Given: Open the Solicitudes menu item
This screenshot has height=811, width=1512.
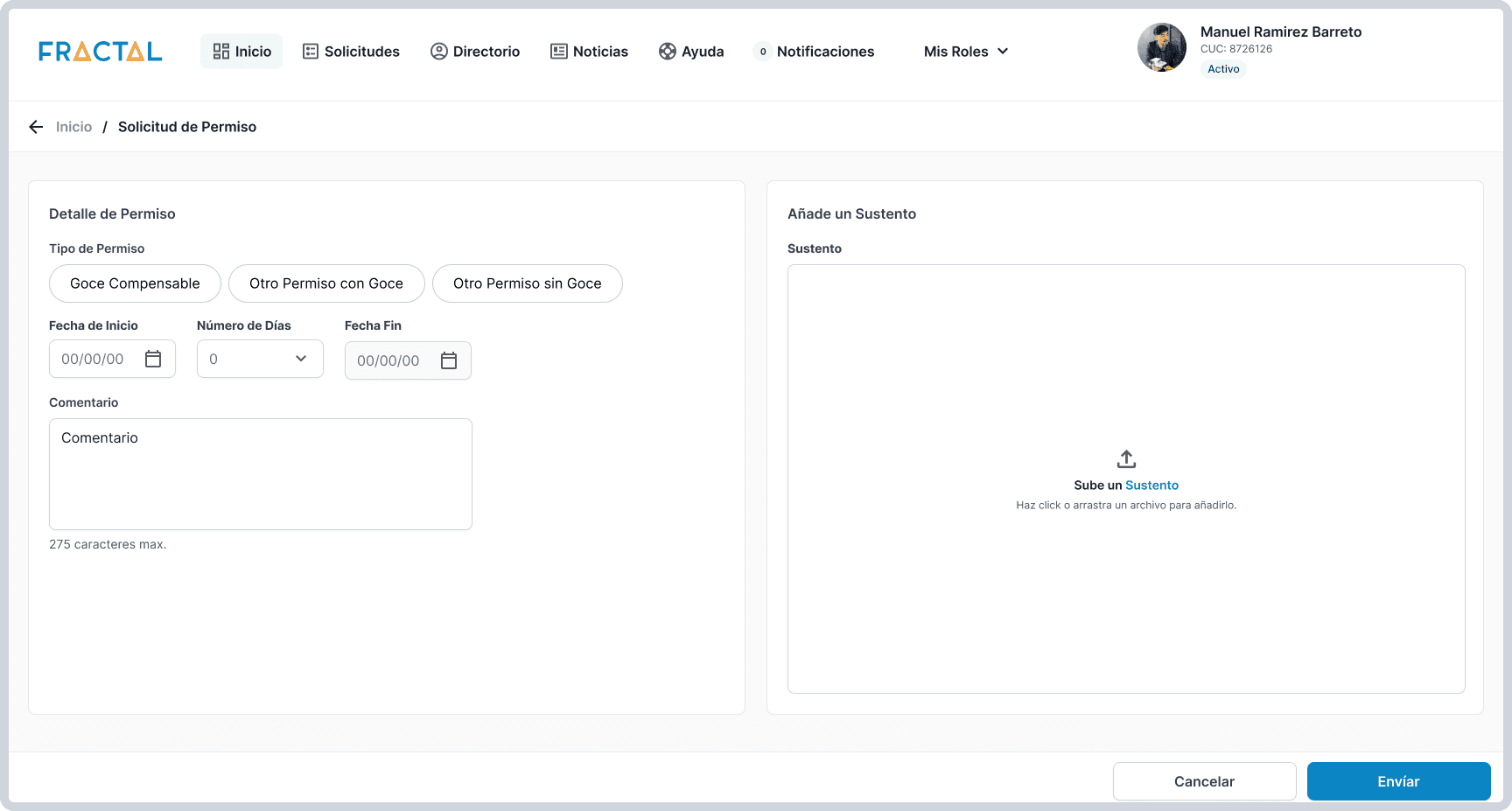Looking at the screenshot, I should (x=351, y=52).
